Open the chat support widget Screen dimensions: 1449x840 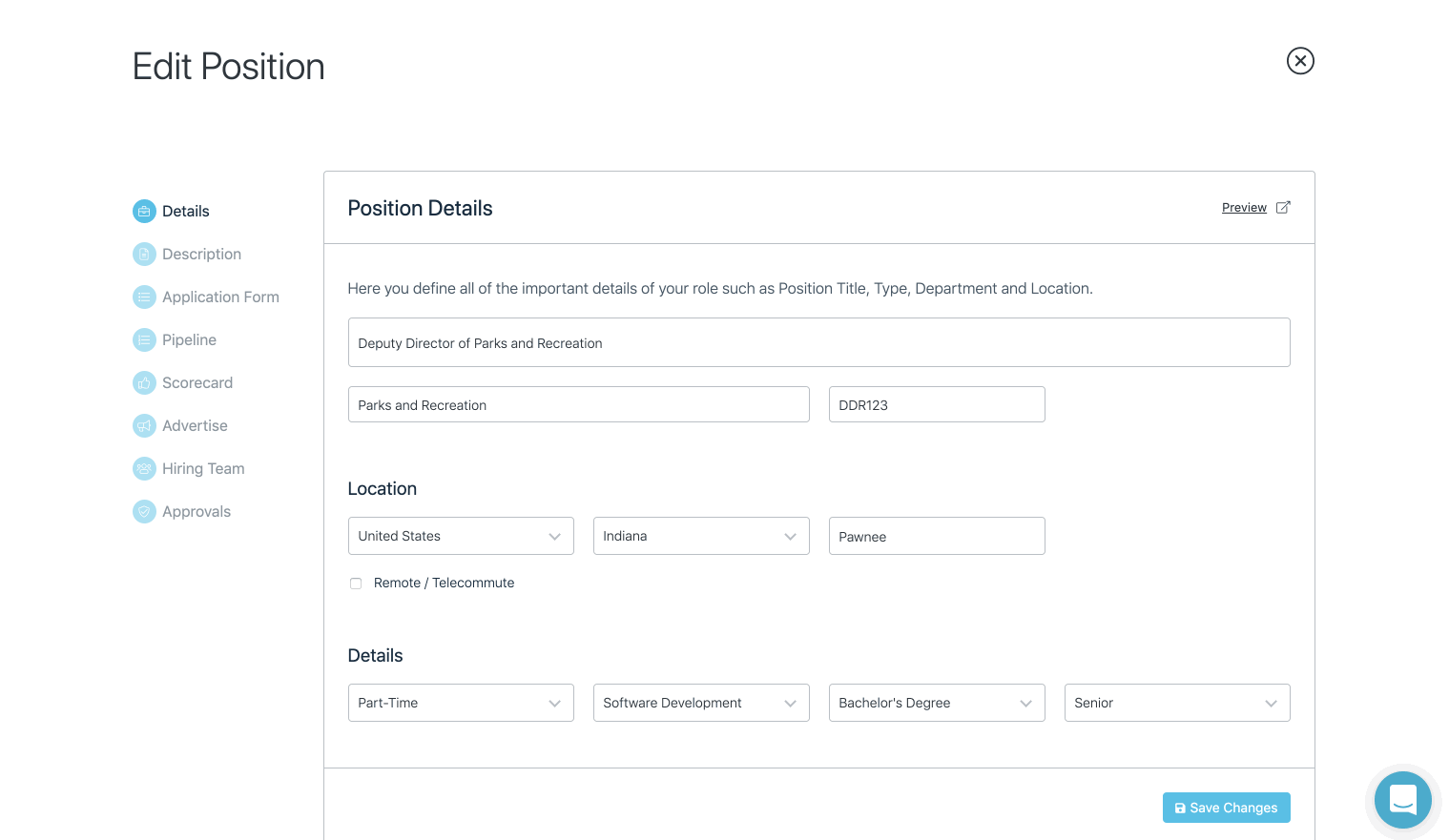point(1402,800)
